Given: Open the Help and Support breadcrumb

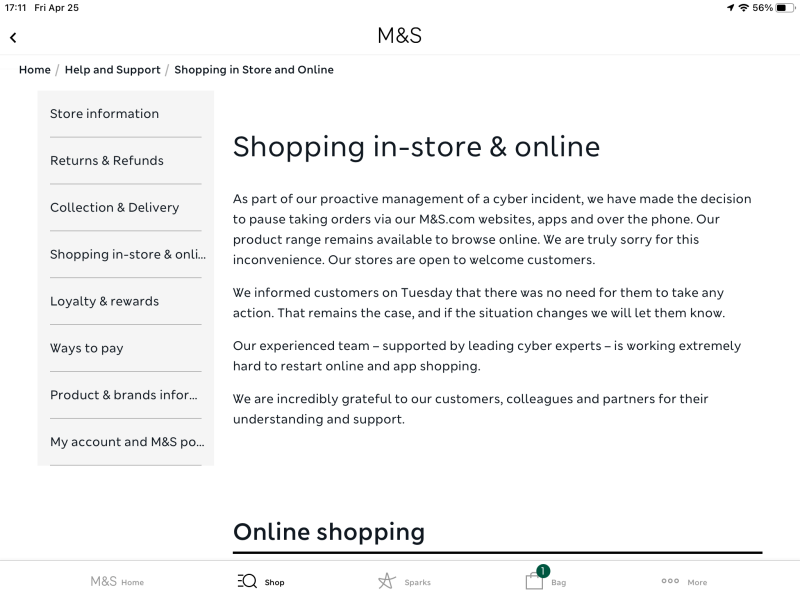Looking at the screenshot, I should pyautogui.click(x=112, y=70).
